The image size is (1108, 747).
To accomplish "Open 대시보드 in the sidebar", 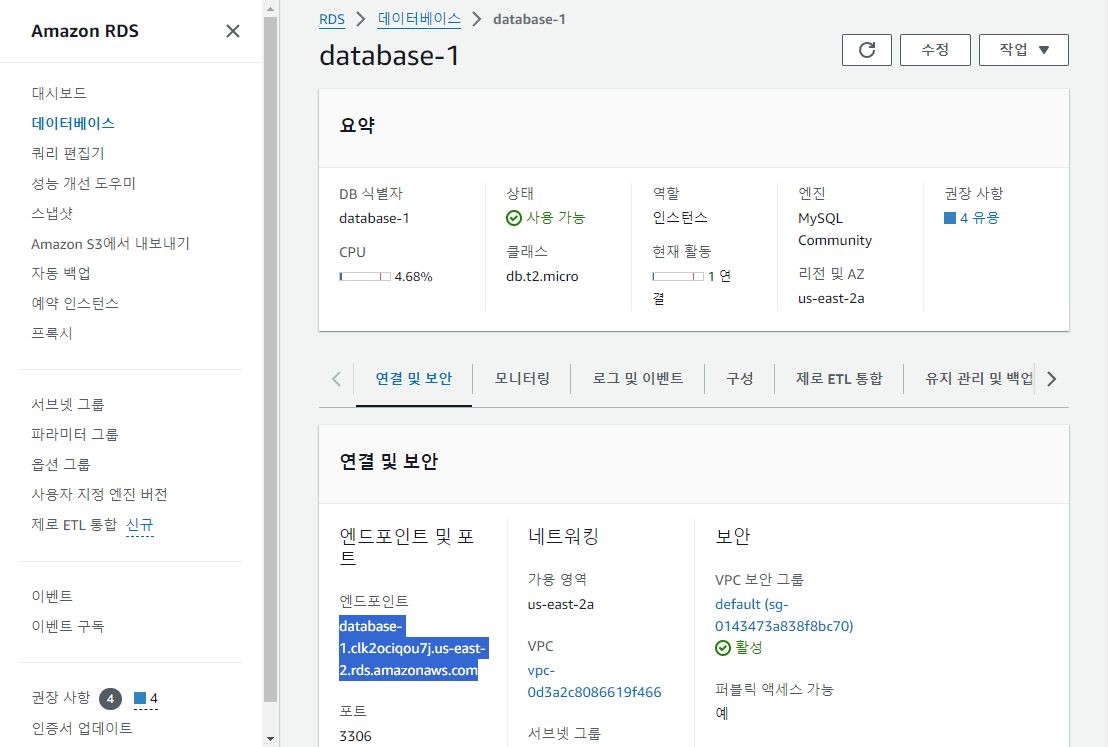I will point(59,93).
